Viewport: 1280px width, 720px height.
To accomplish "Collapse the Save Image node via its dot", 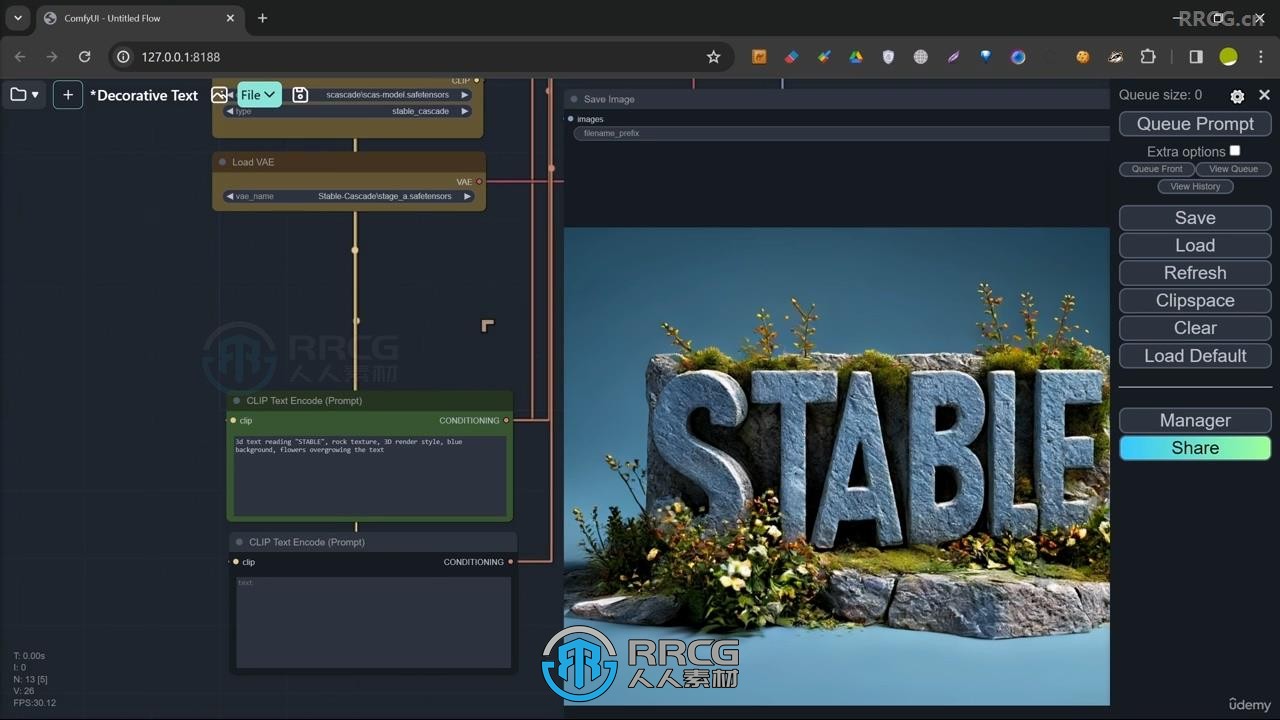I will [x=574, y=99].
